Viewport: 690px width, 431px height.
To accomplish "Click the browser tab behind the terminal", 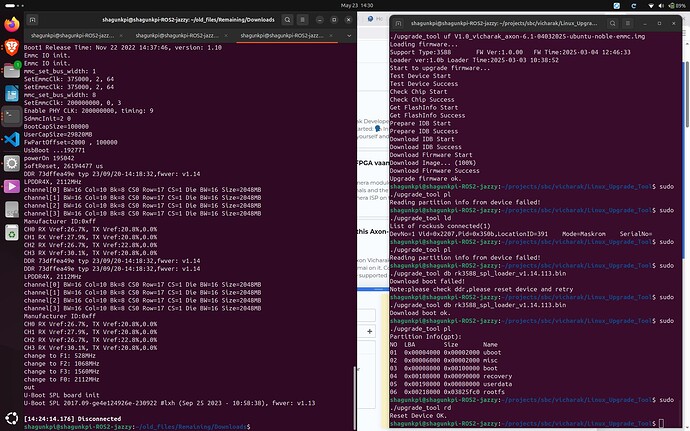I will click(x=374, y=19).
